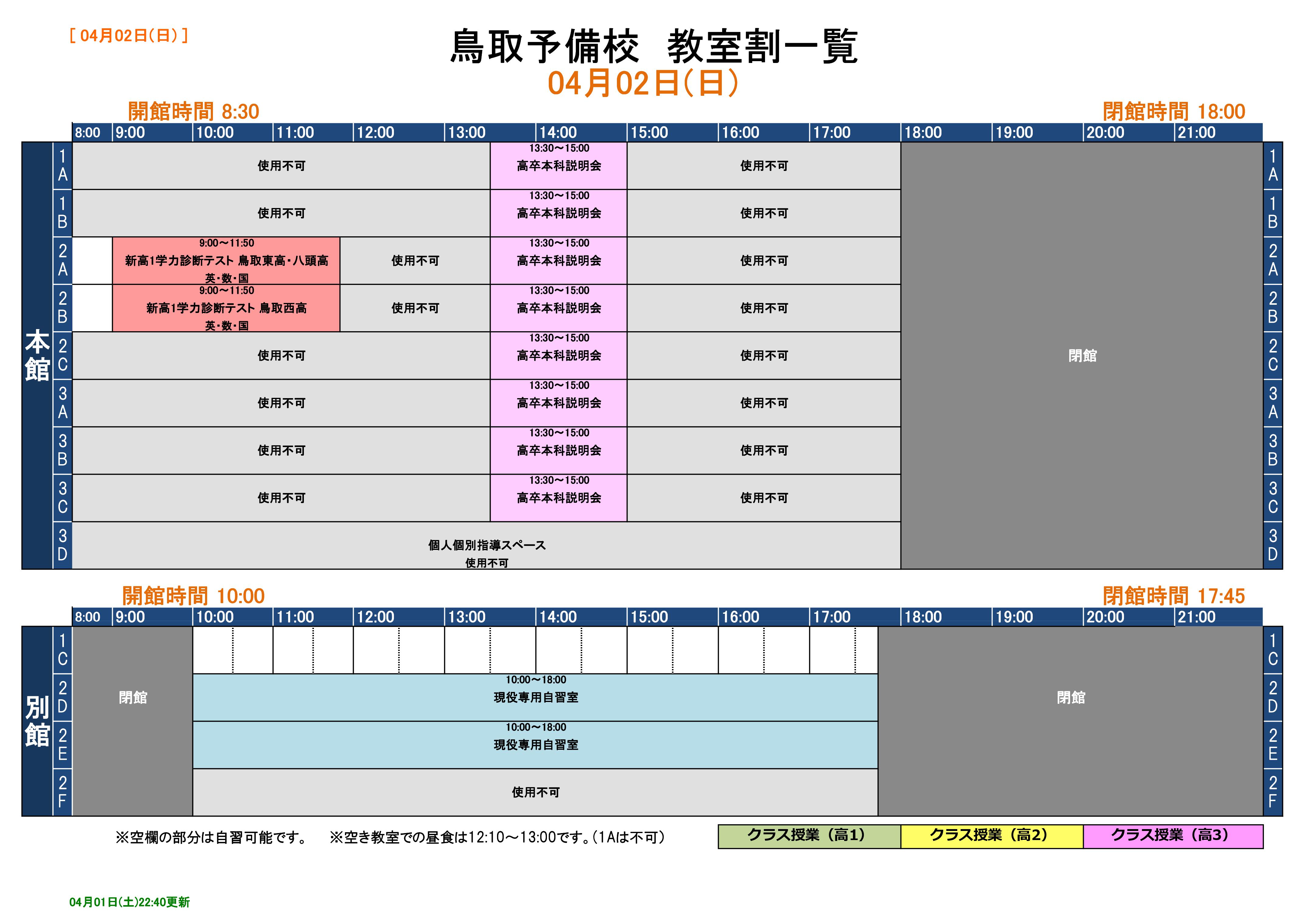The height and width of the screenshot is (924, 1308).
Task: Click 17:00 in the 別館 time header
Action: click(831, 617)
